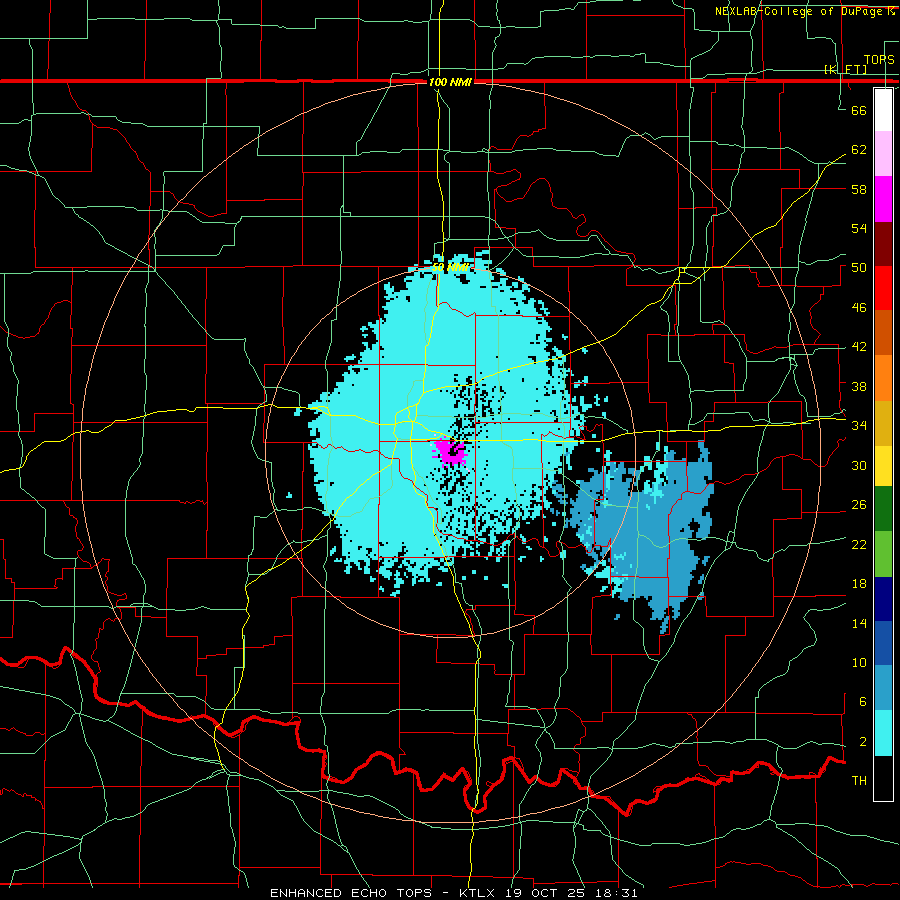Click the white swatch in the tops legend
Viewport: 900px width, 900px height.
(883, 110)
